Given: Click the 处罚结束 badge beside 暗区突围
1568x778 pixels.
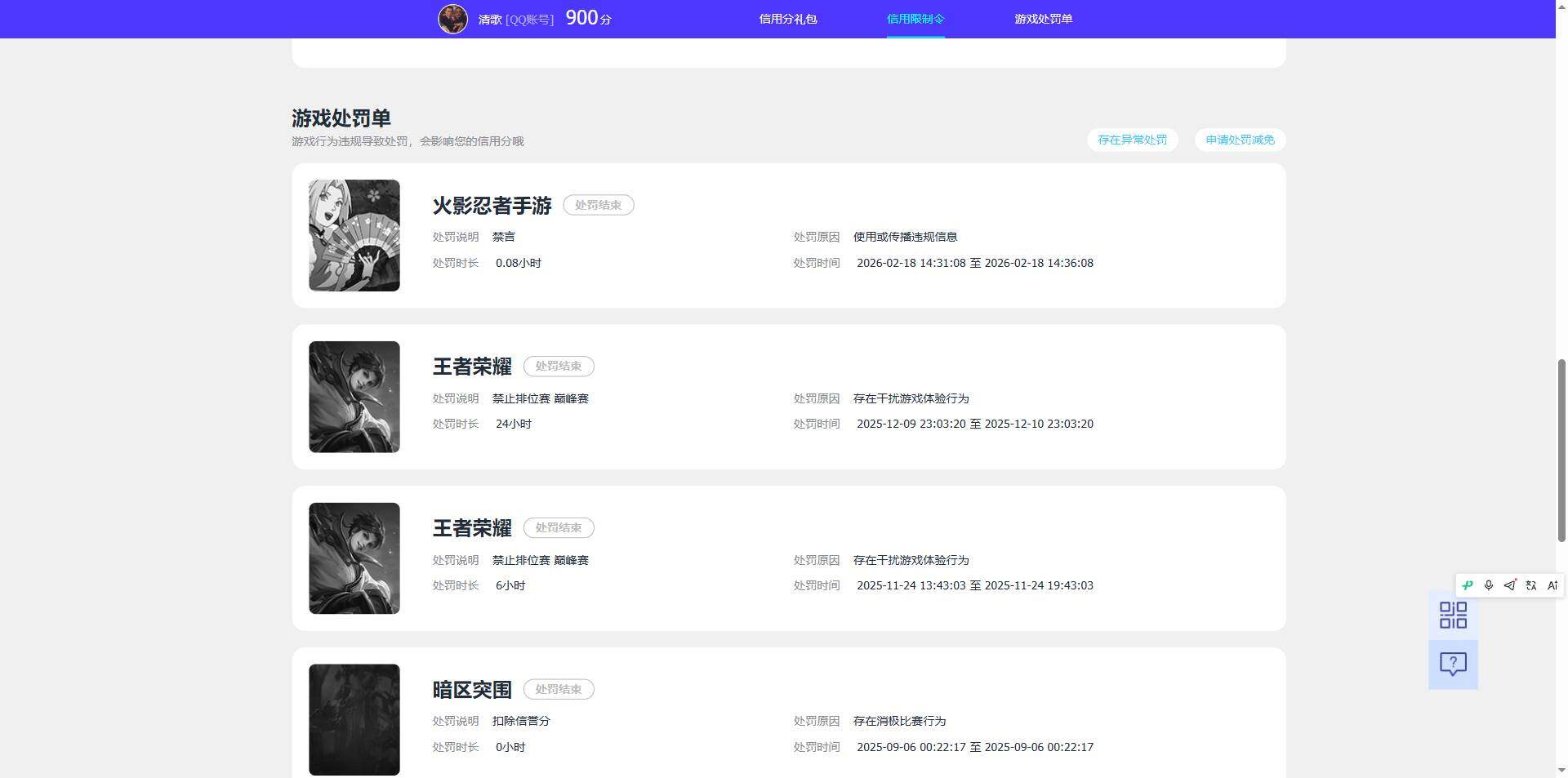Looking at the screenshot, I should [559, 690].
